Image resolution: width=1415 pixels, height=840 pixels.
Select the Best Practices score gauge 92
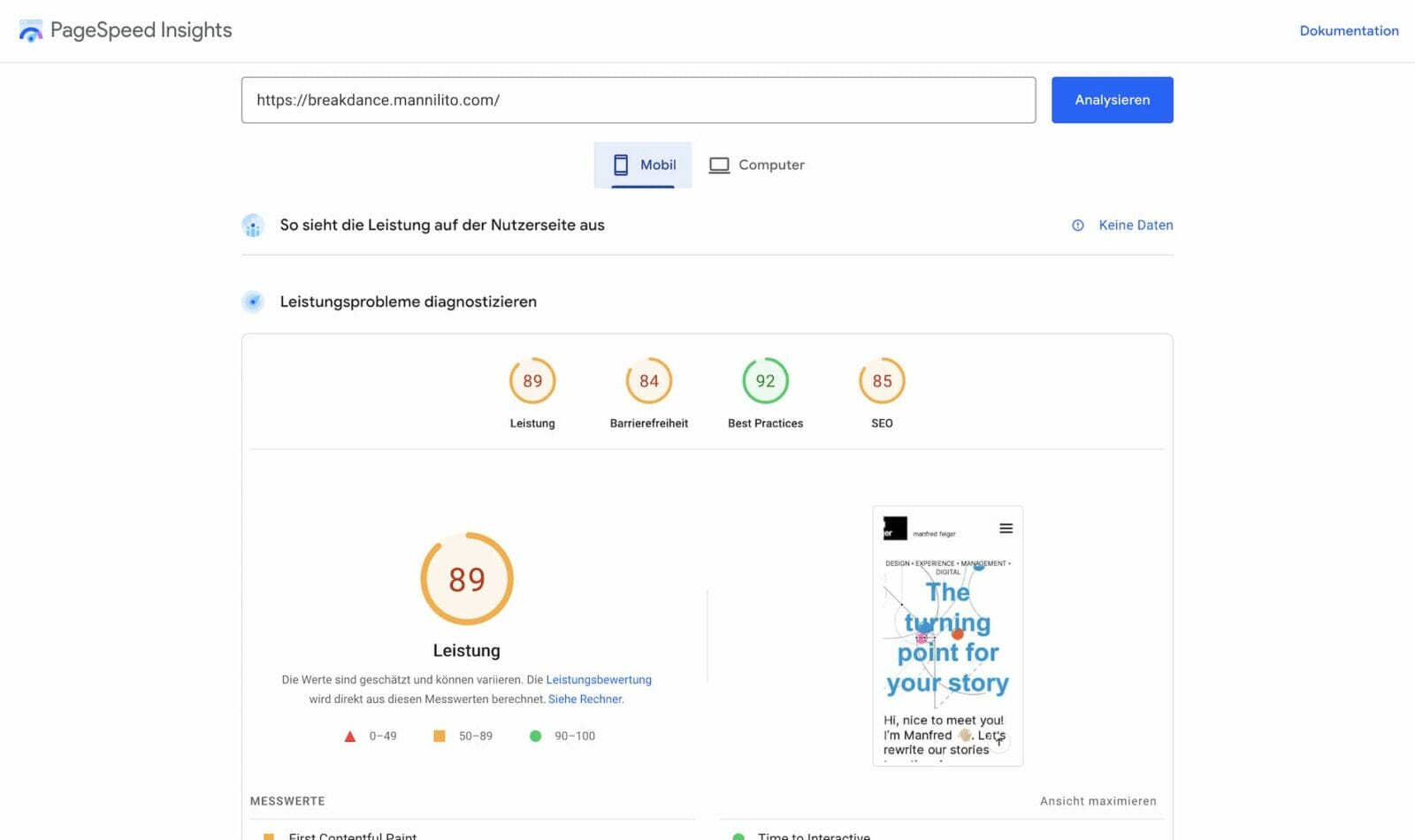(766, 381)
